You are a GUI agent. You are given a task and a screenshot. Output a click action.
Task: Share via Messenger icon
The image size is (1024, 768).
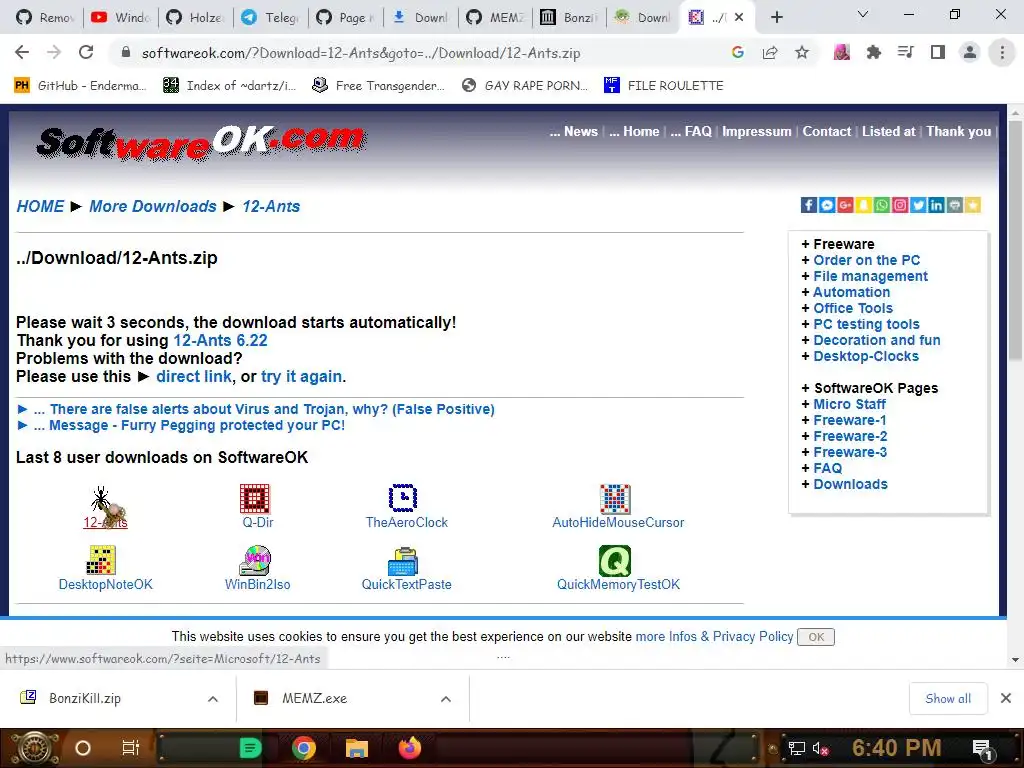pos(827,205)
